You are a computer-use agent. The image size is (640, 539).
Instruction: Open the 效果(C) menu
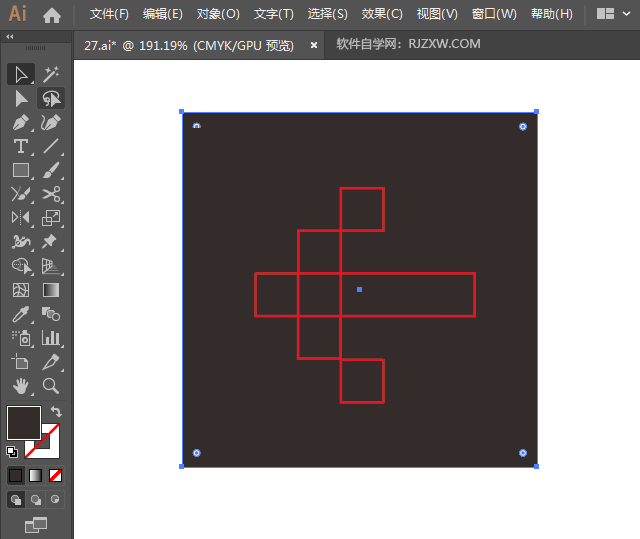point(382,14)
